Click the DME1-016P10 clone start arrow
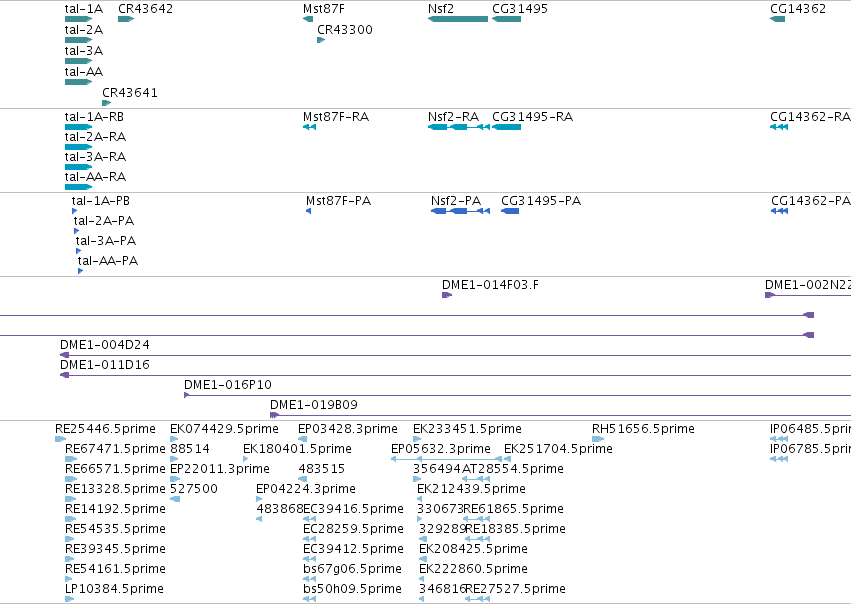Viewport: 851px width, 604px height. point(186,395)
